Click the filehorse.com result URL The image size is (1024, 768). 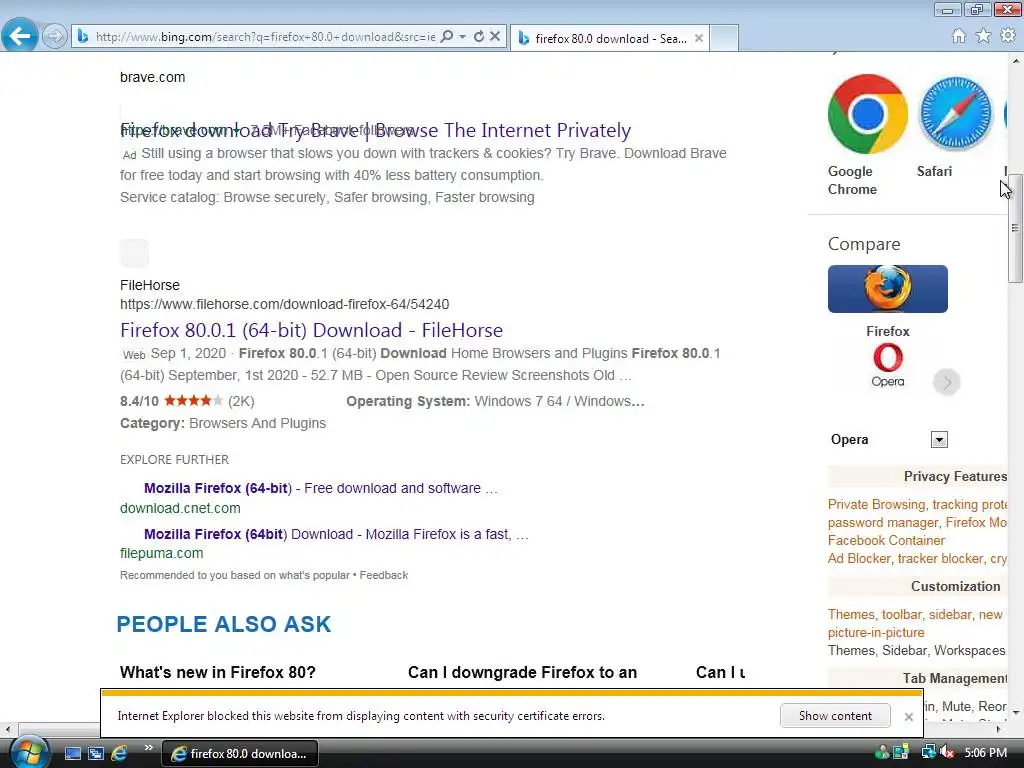(284, 304)
